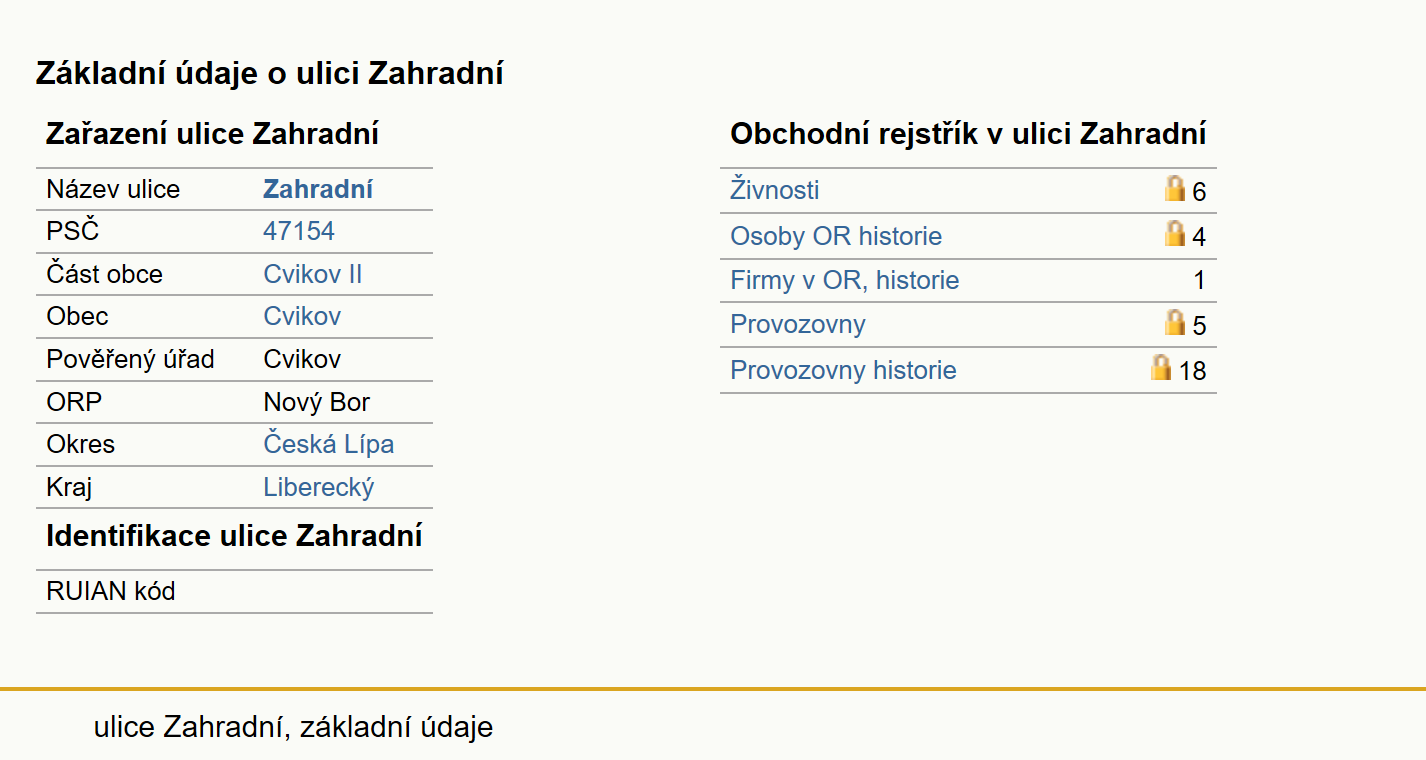Screen dimensions: 1426x760
Task: Click the Obchodní rejstřík v ulici Zahradní heading
Action: [968, 134]
